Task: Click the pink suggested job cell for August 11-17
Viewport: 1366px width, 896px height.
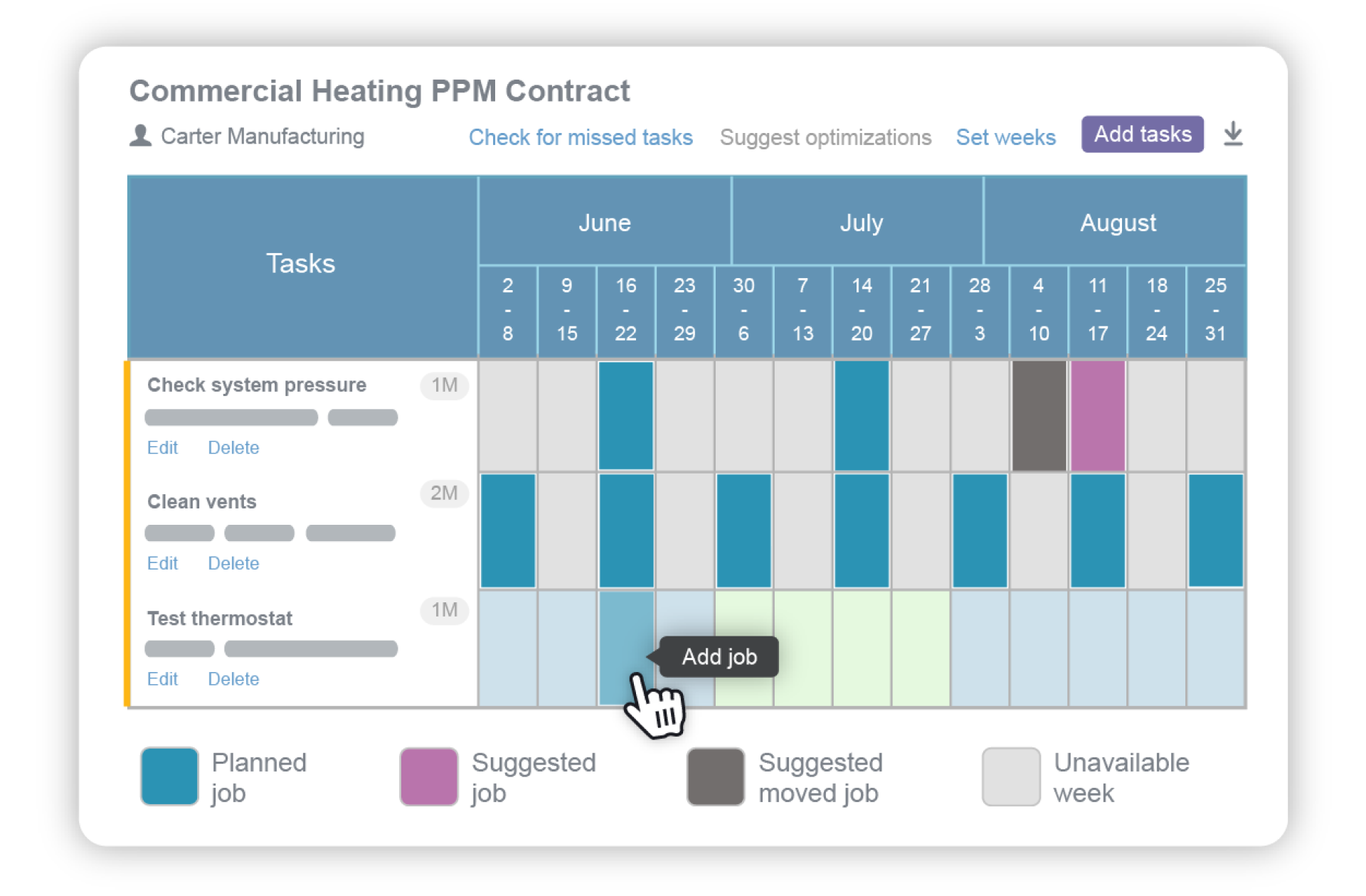Action: (x=1097, y=415)
